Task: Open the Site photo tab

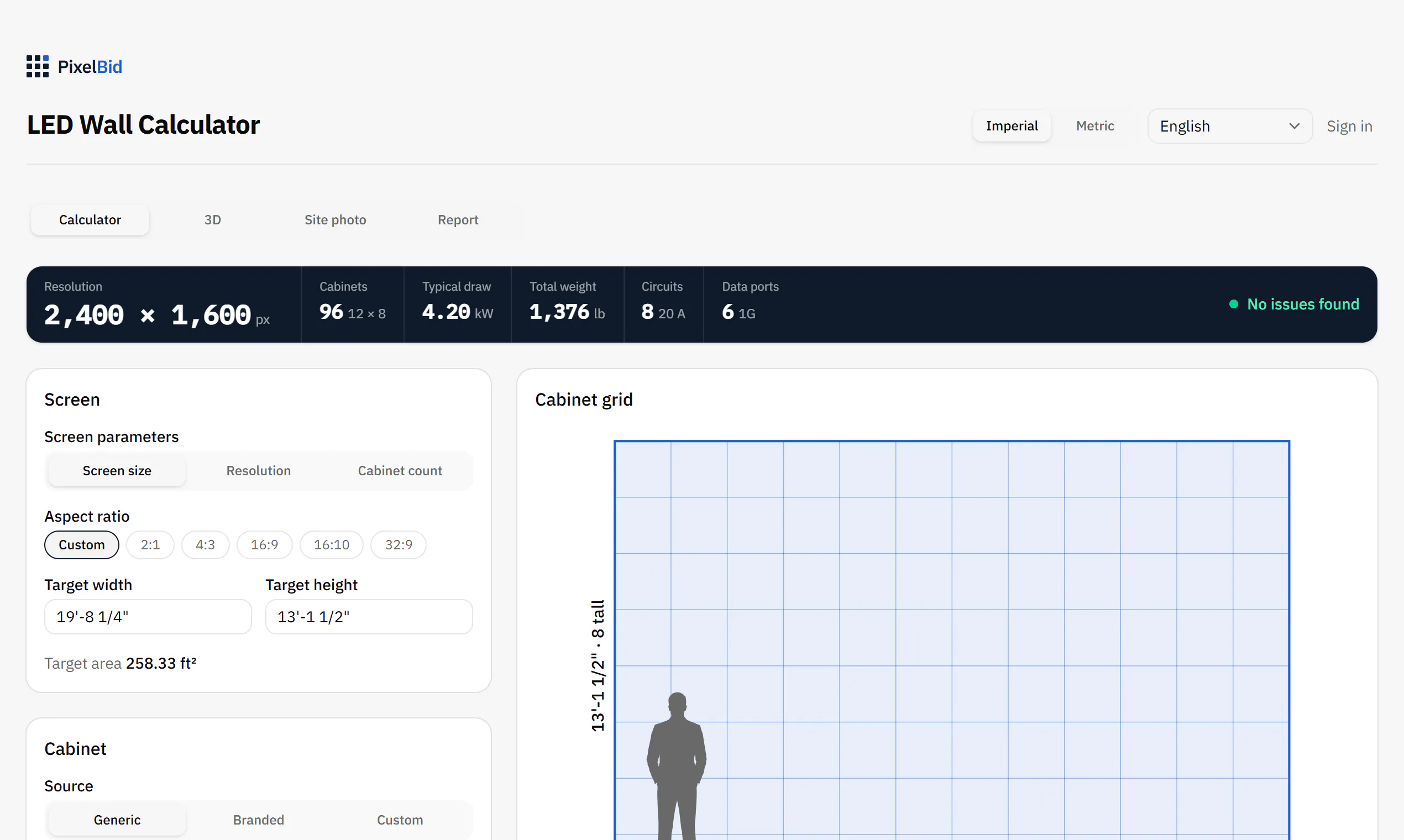Action: pos(335,219)
